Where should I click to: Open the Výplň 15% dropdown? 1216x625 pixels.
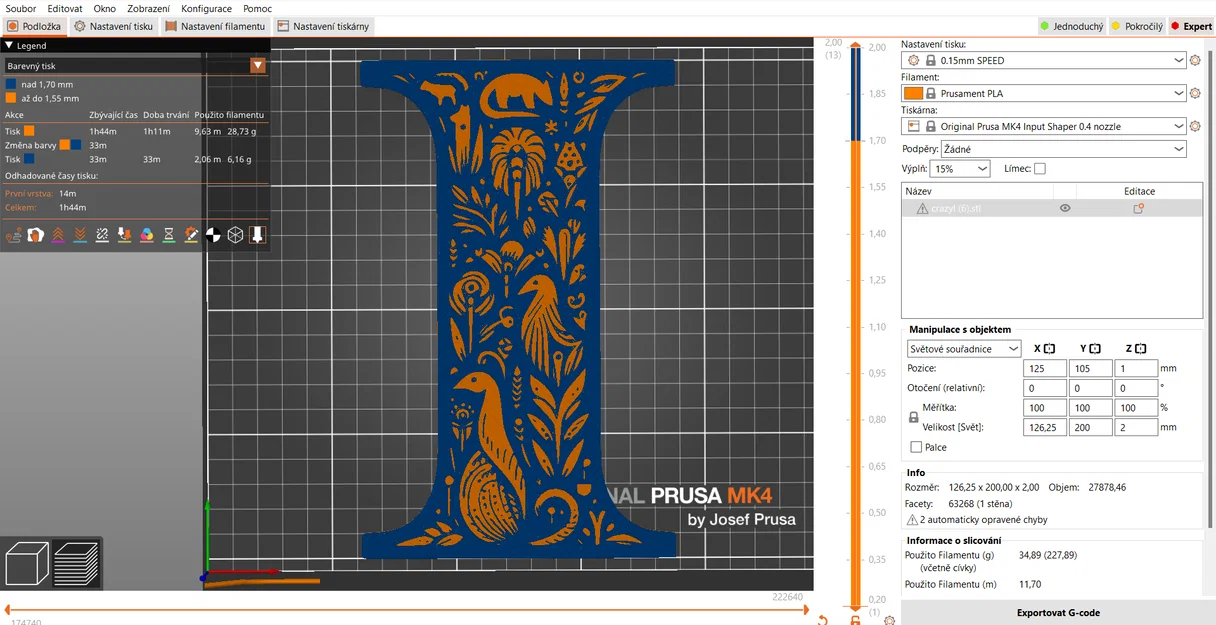(x=960, y=169)
